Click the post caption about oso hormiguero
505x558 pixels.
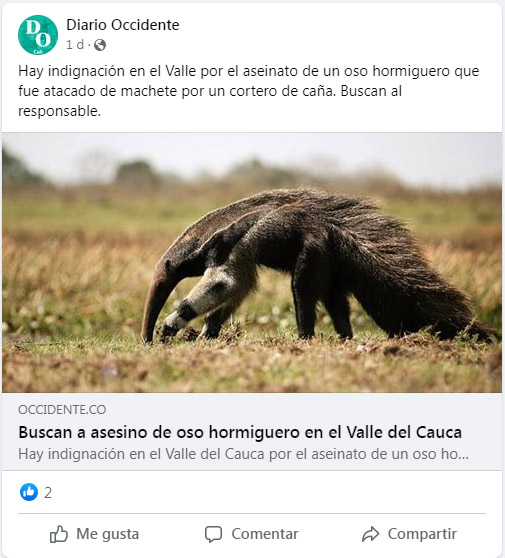(248, 91)
